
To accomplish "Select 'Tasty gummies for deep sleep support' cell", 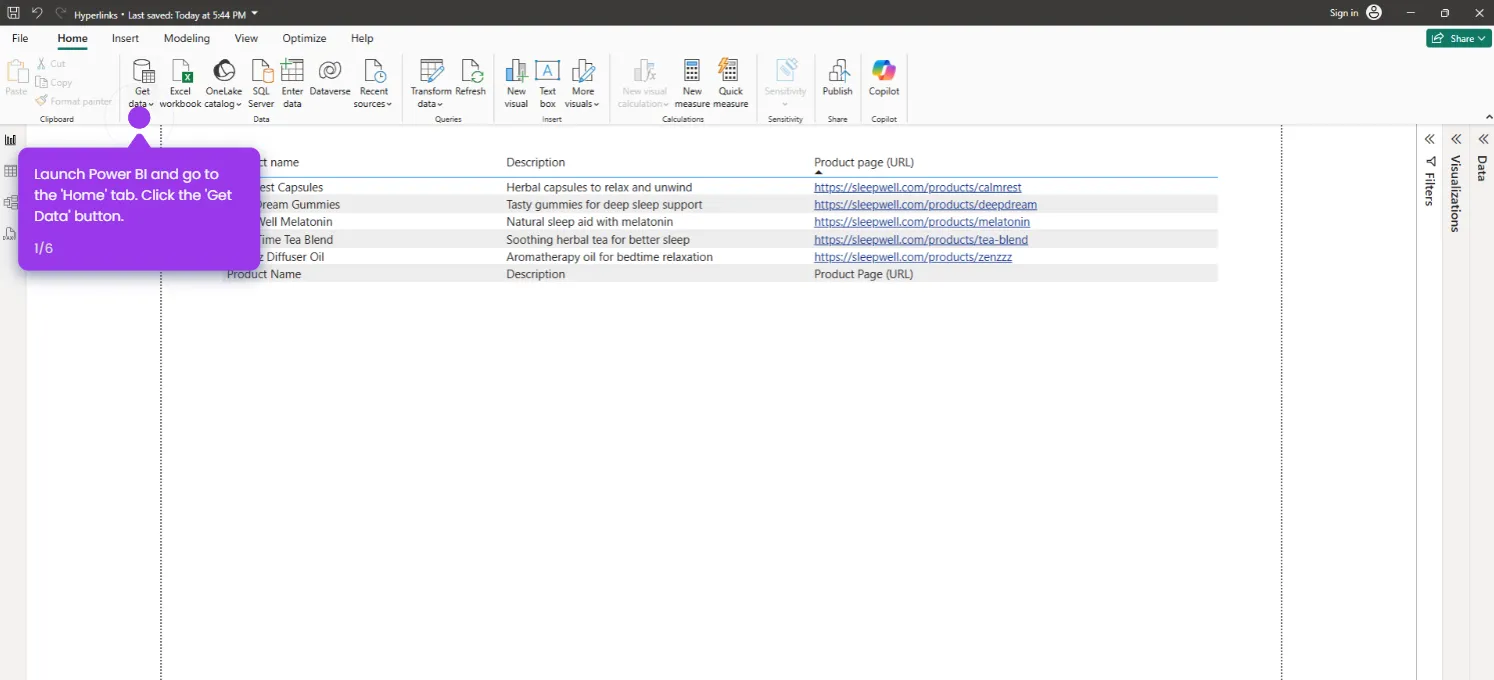I will tap(604, 205).
